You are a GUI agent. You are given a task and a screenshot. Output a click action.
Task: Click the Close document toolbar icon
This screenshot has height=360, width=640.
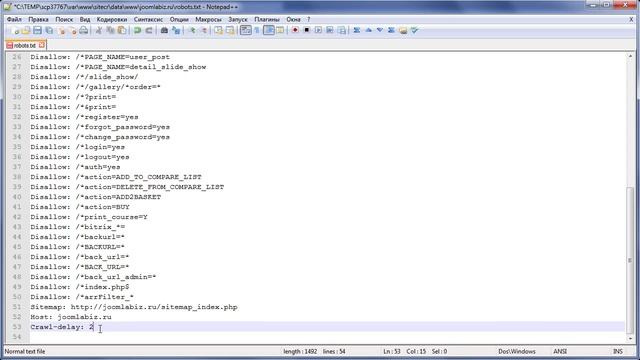(x=61, y=31)
